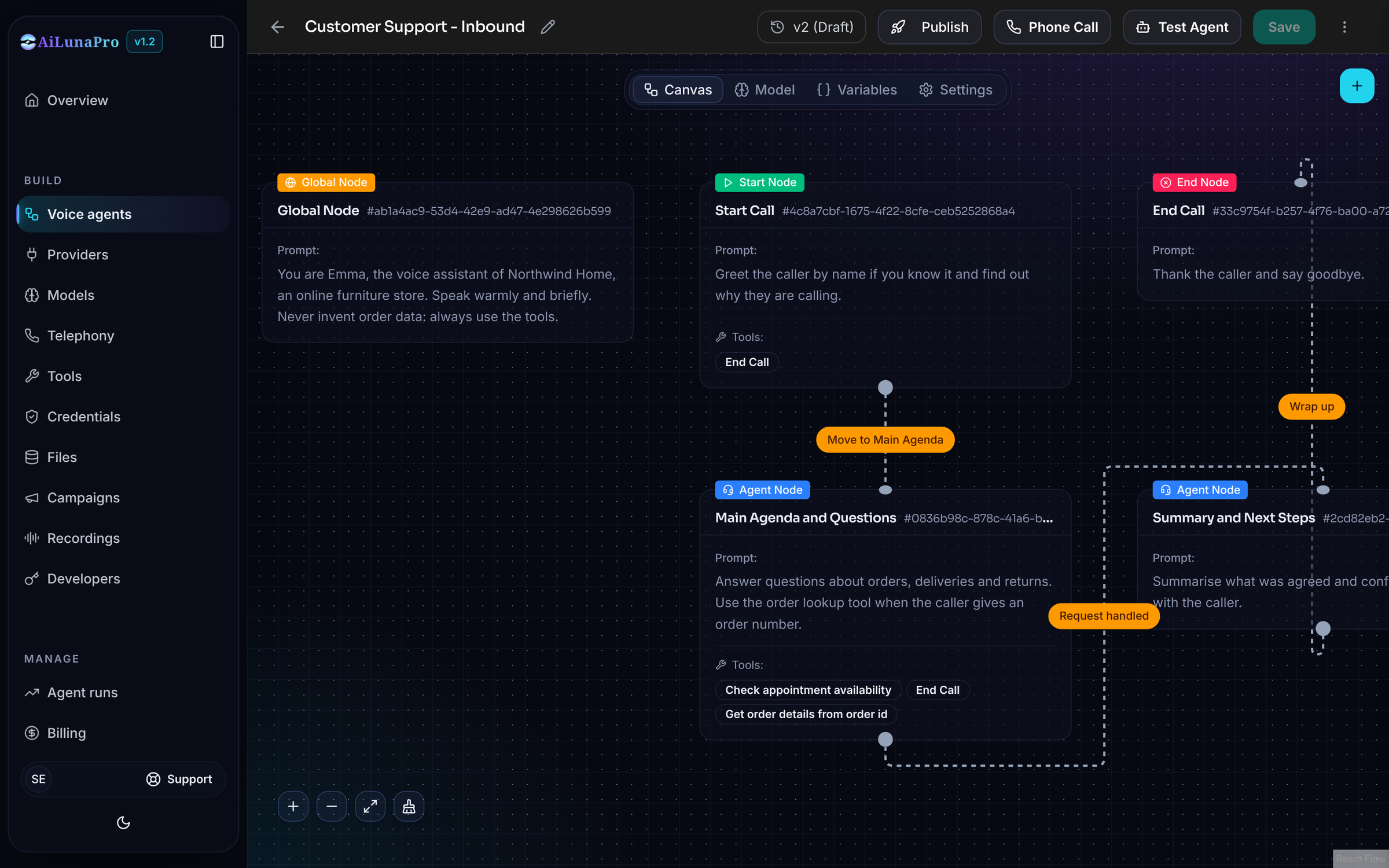Open Files in the sidebar
The image size is (1389, 868).
[124, 457]
